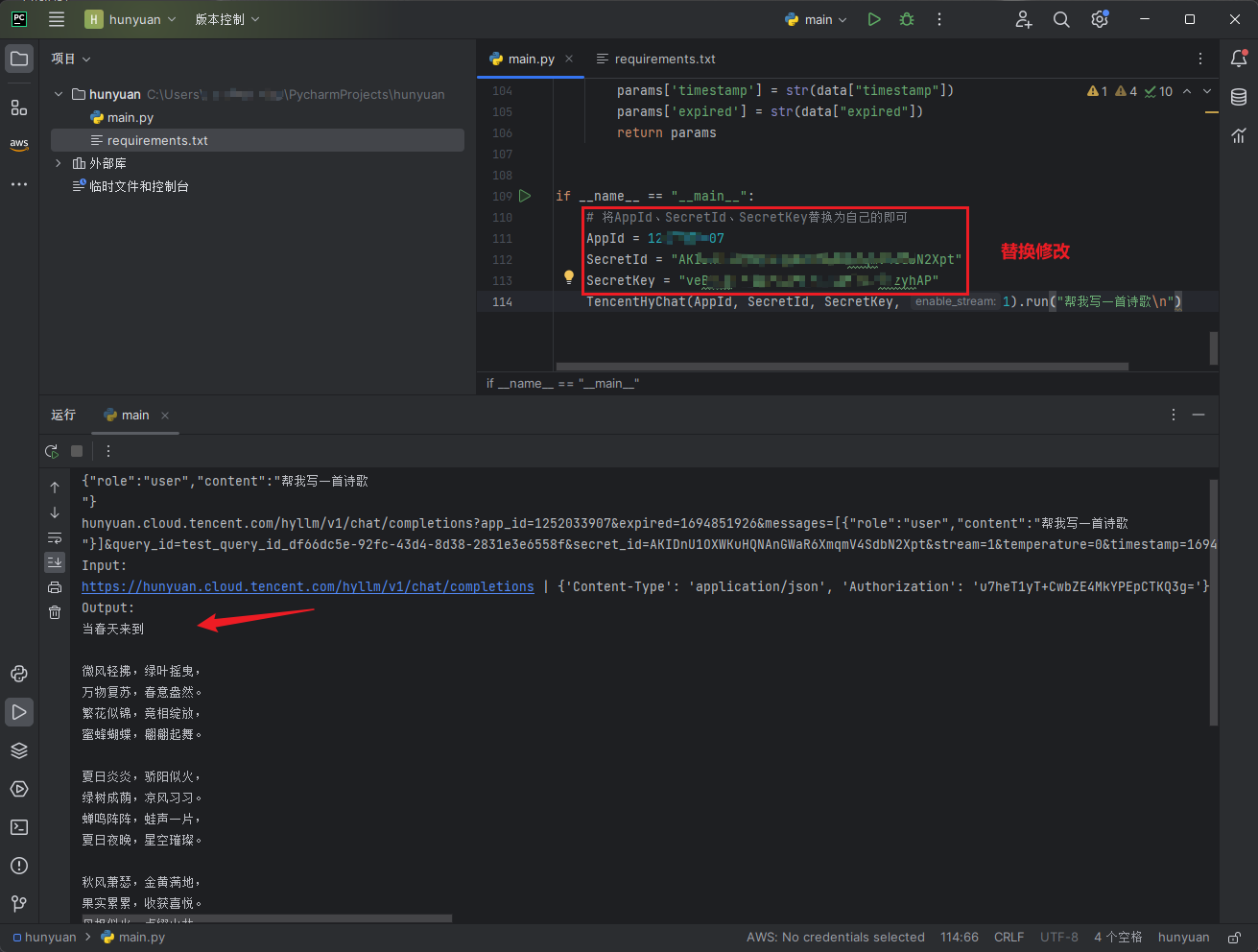This screenshot has width=1258, height=952.
Task: Open the Database tool window
Action: [x=1239, y=97]
